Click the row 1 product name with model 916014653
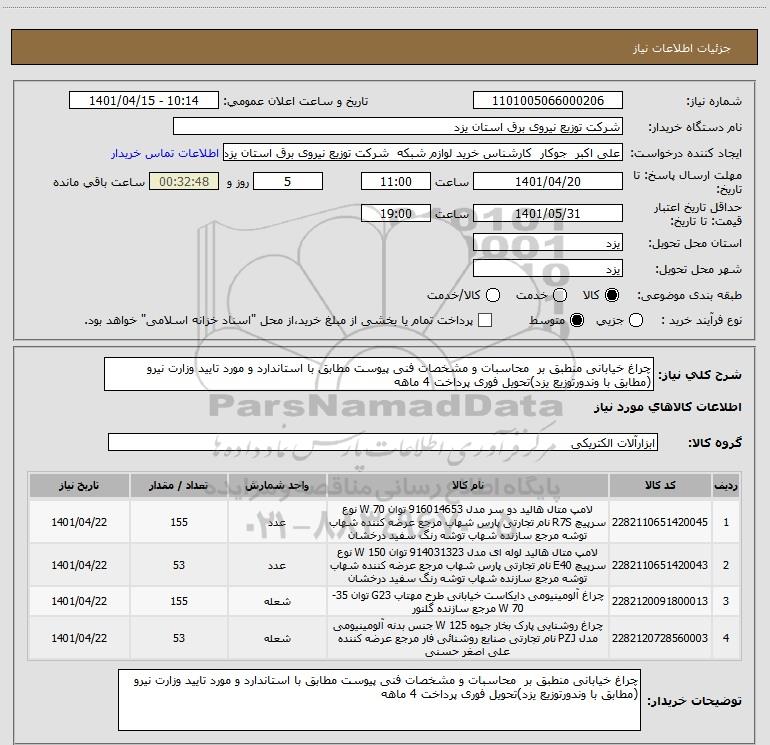 click(468, 522)
